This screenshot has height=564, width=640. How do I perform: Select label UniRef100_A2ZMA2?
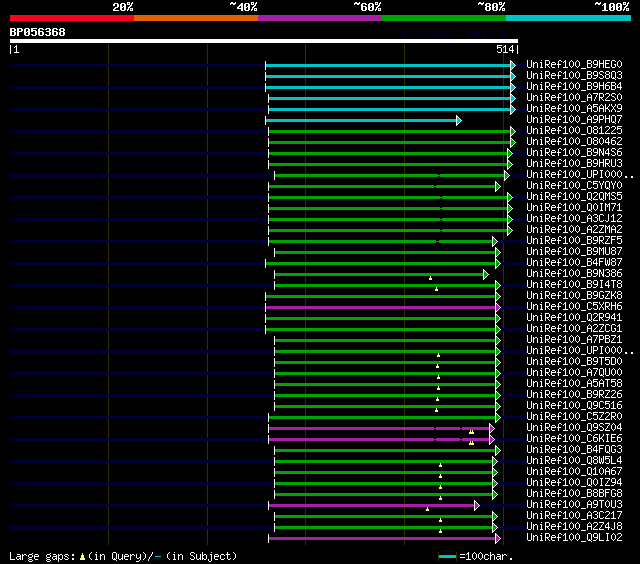coord(574,230)
